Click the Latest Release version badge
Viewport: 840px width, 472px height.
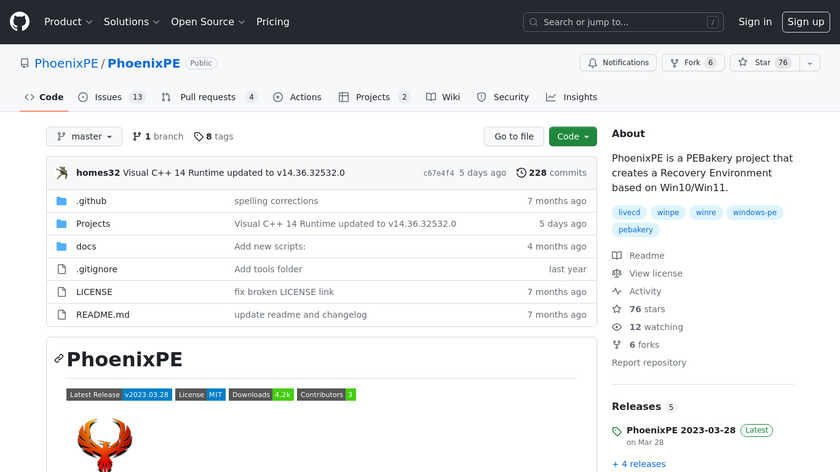(x=119, y=395)
